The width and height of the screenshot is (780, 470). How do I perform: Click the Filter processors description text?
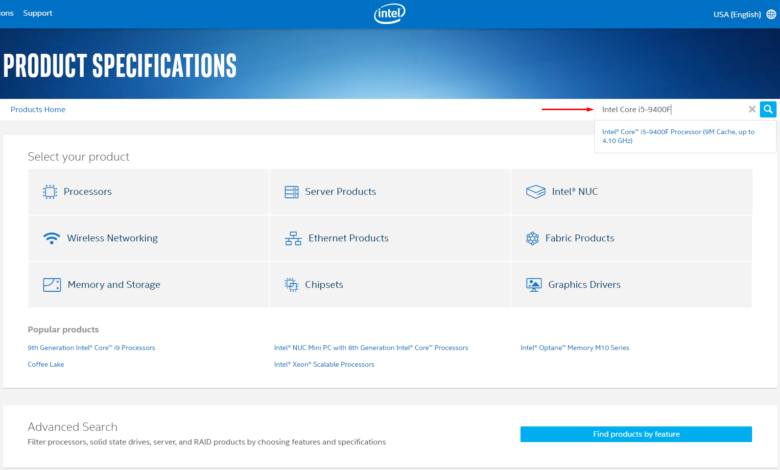(x=207, y=442)
